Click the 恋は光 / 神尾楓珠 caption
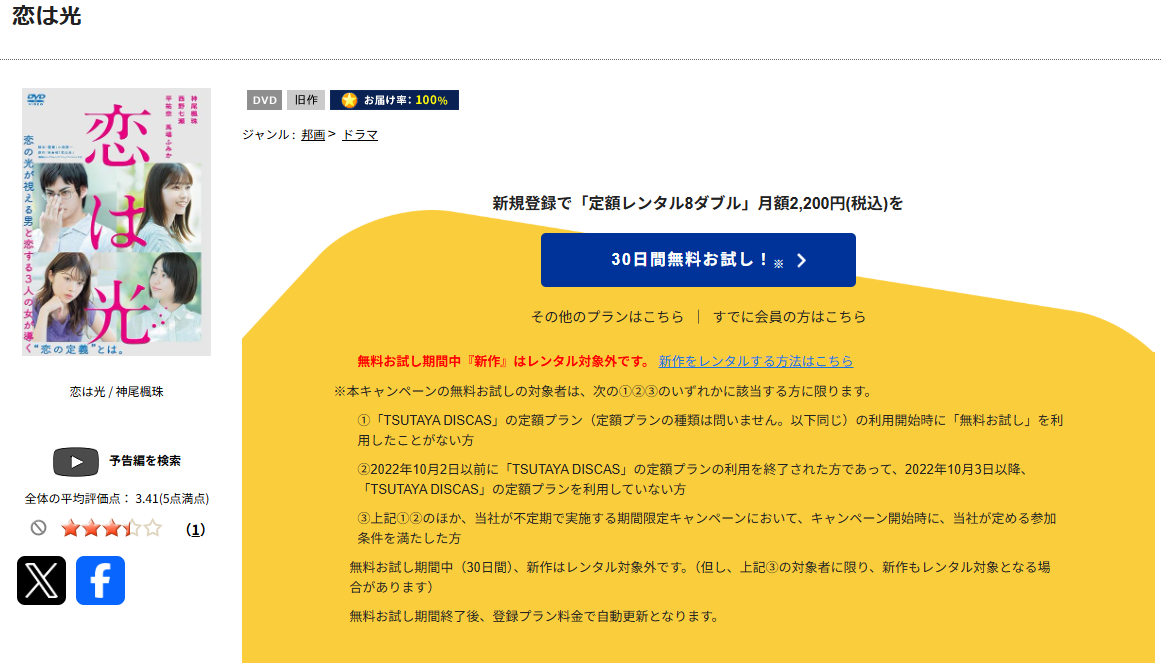Viewport: 1161px width, 668px height. pos(116,392)
